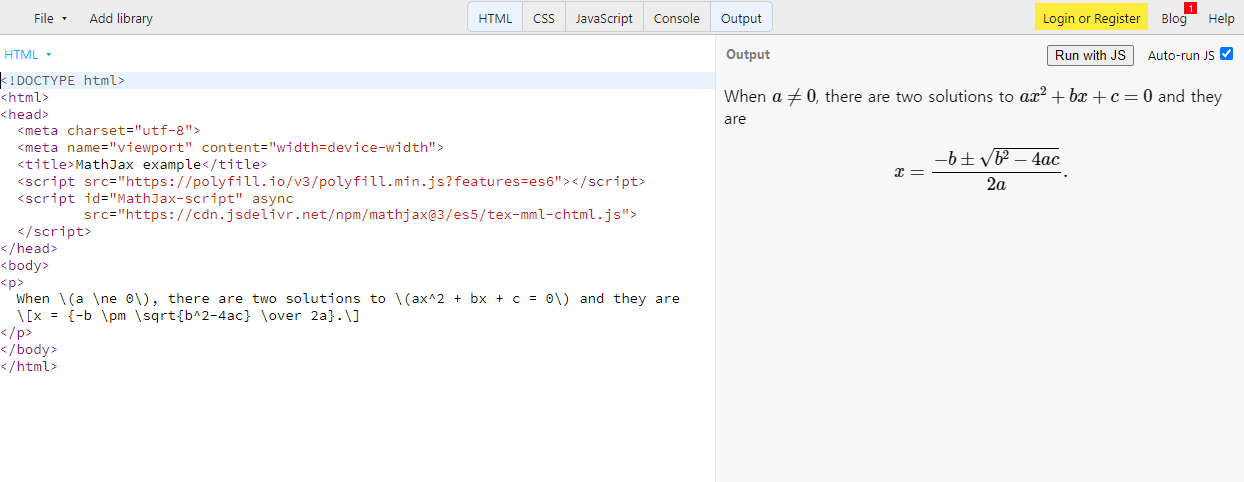Click the output text 'there are two solutions'
Viewport: 1244px width, 482px height.
(905, 96)
